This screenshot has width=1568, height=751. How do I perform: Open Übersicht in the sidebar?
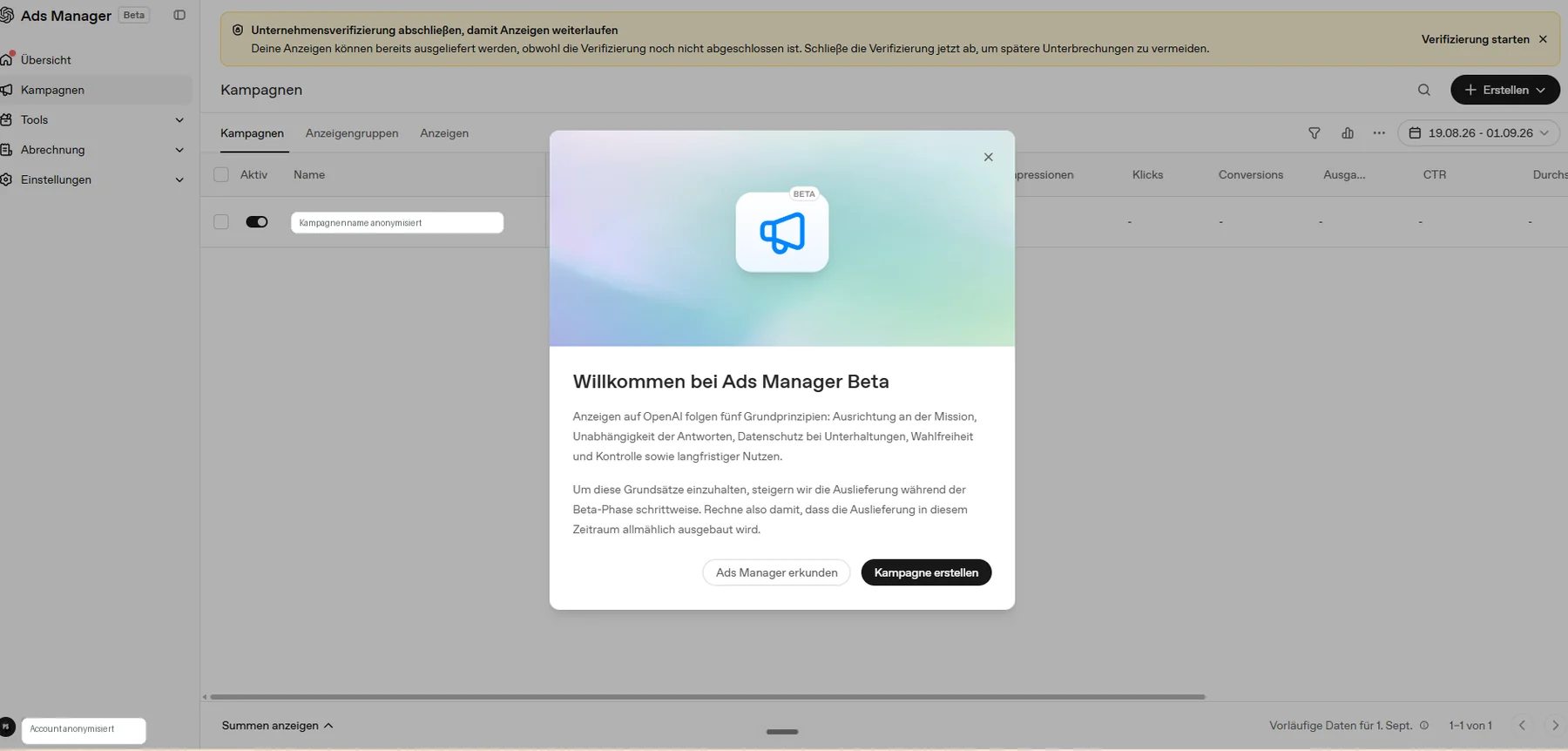coord(46,60)
